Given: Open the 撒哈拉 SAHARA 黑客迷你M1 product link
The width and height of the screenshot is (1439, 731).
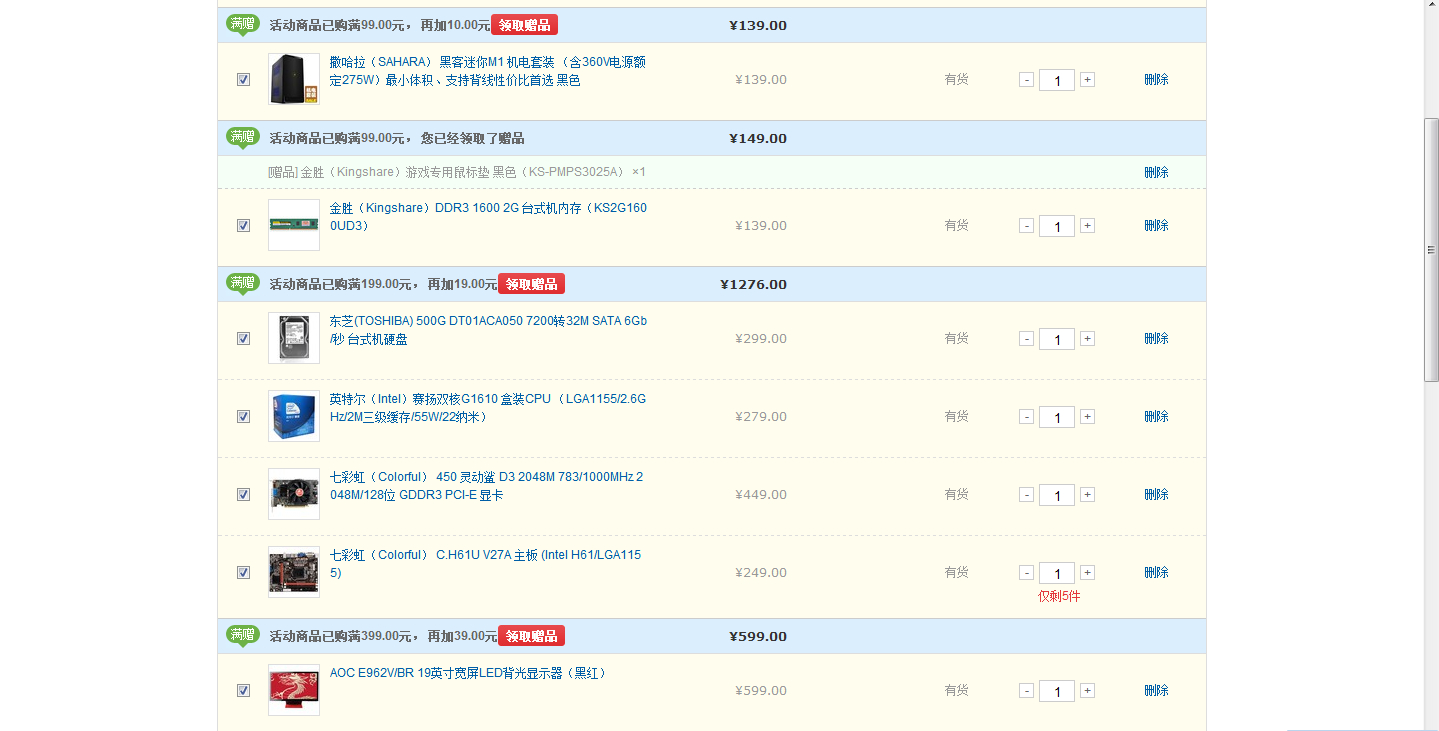Looking at the screenshot, I should click(x=488, y=71).
